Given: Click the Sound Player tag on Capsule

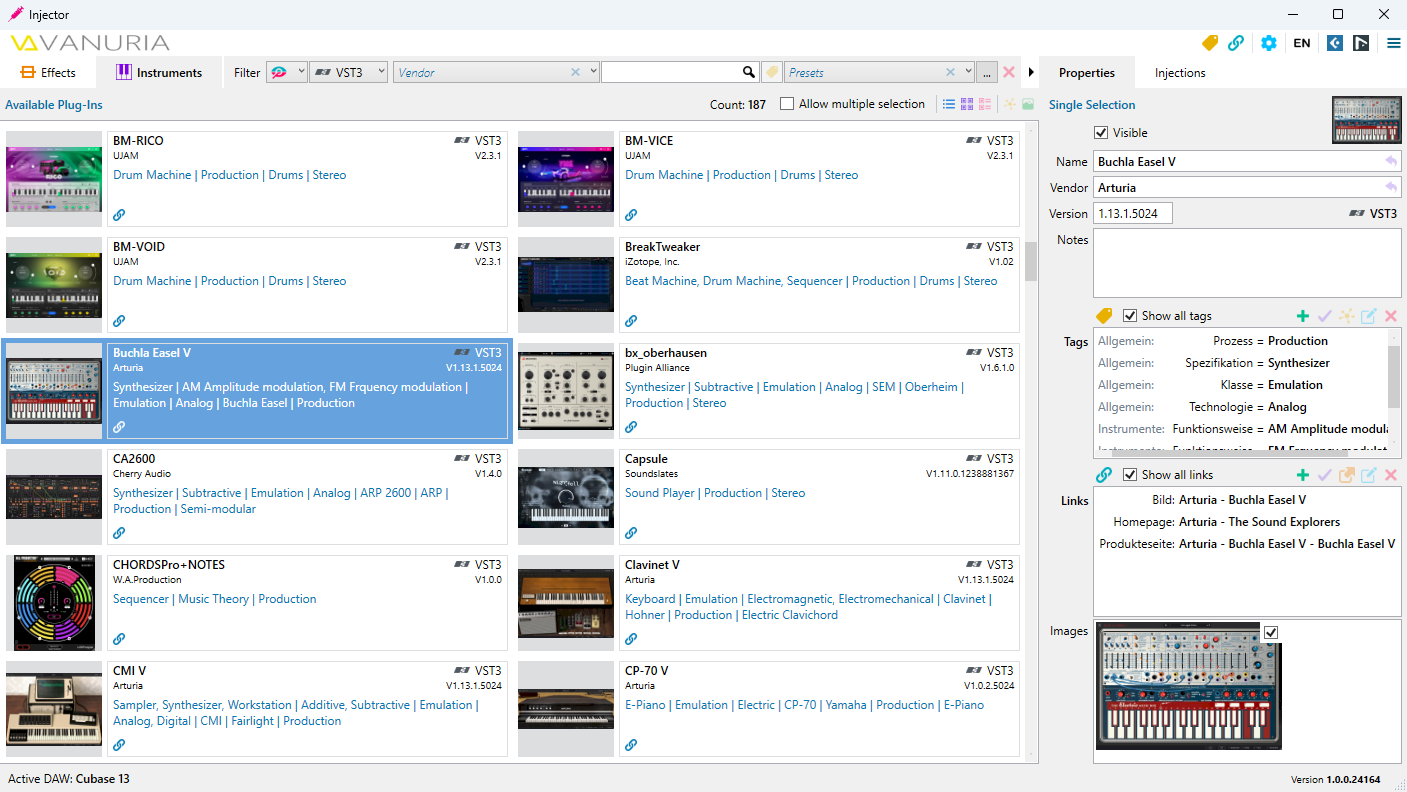Looking at the screenshot, I should click(660, 493).
